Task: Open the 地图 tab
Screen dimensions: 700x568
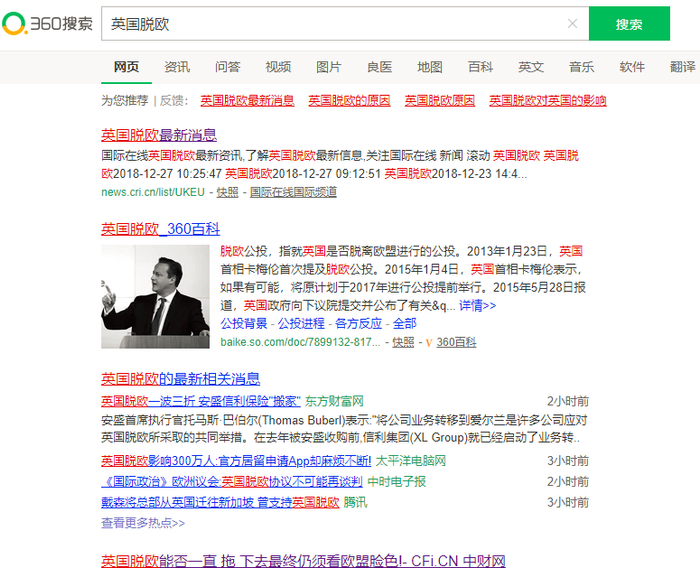Action: (430, 67)
